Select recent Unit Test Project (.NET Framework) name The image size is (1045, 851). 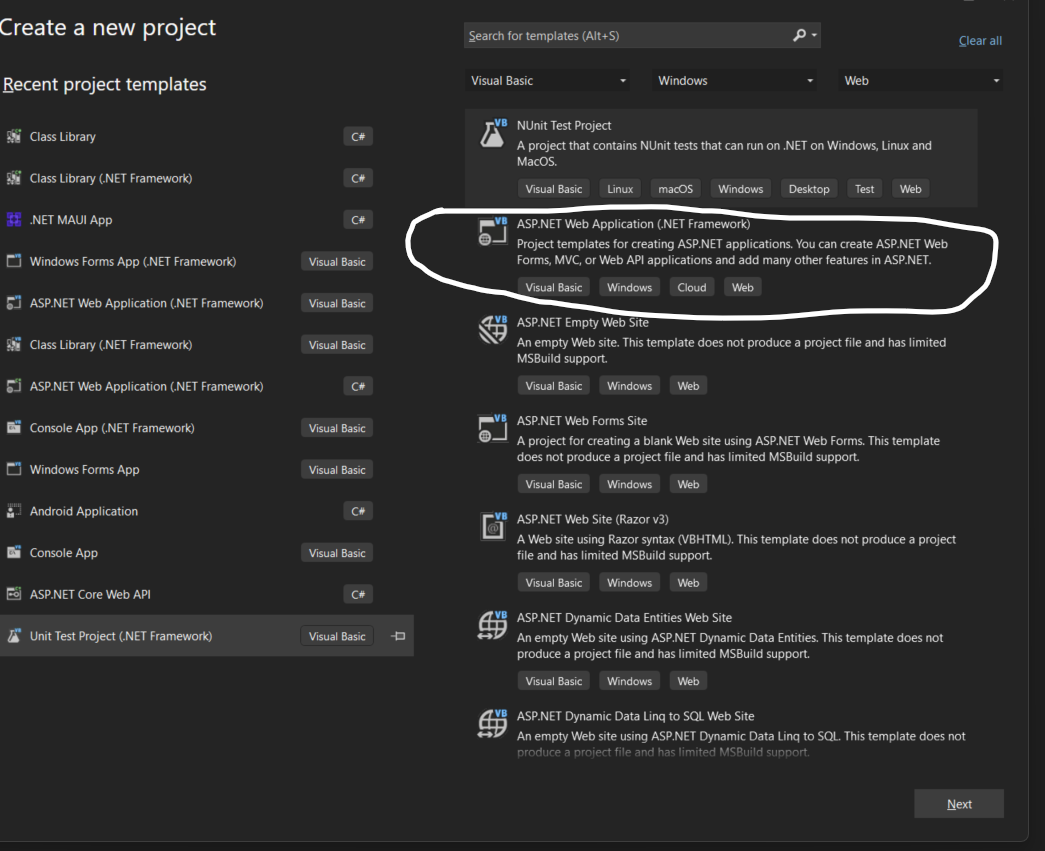click(x=121, y=636)
